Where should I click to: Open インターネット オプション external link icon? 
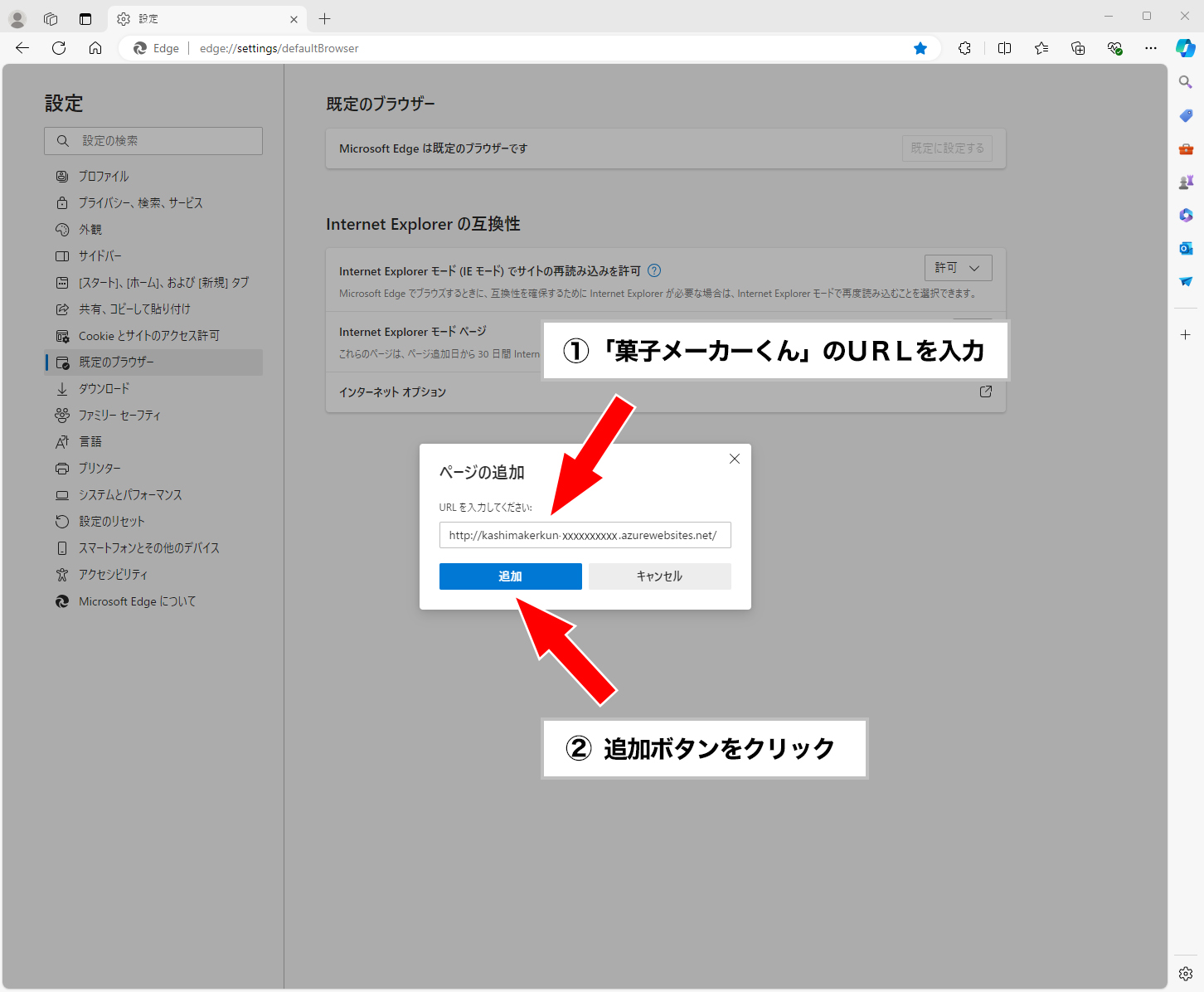tap(985, 391)
